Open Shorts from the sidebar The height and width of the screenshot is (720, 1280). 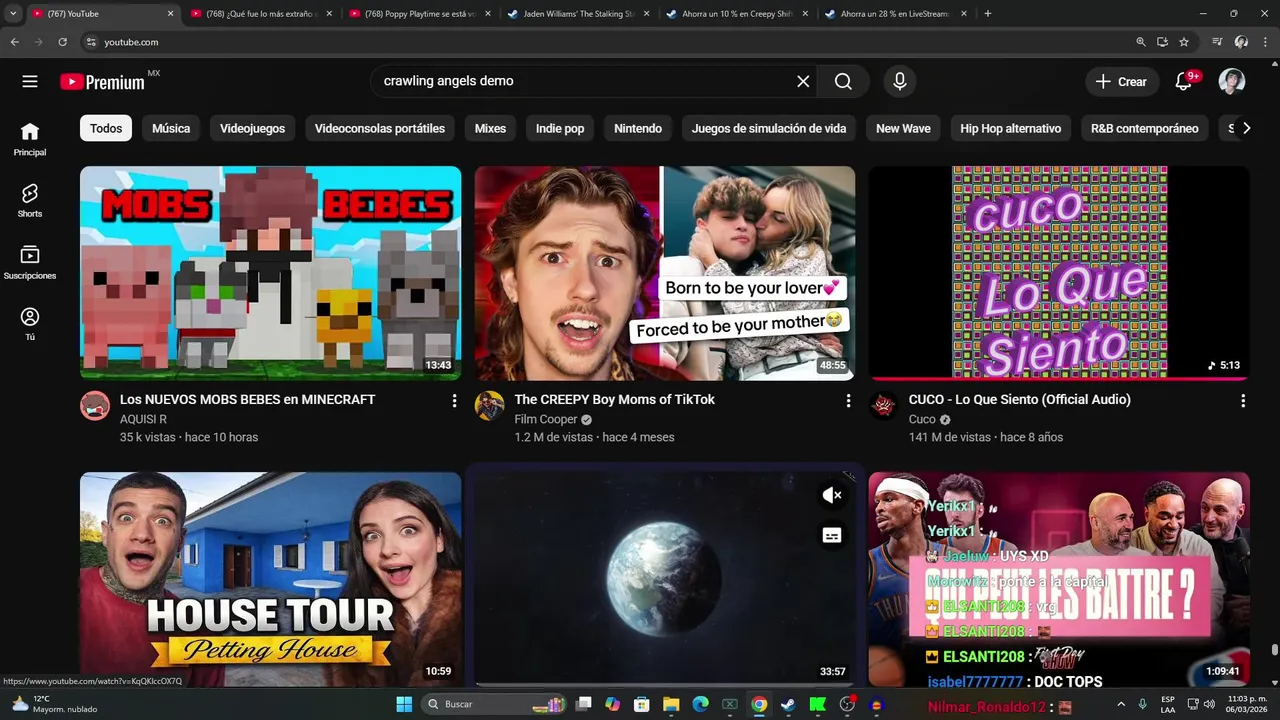[x=30, y=200]
